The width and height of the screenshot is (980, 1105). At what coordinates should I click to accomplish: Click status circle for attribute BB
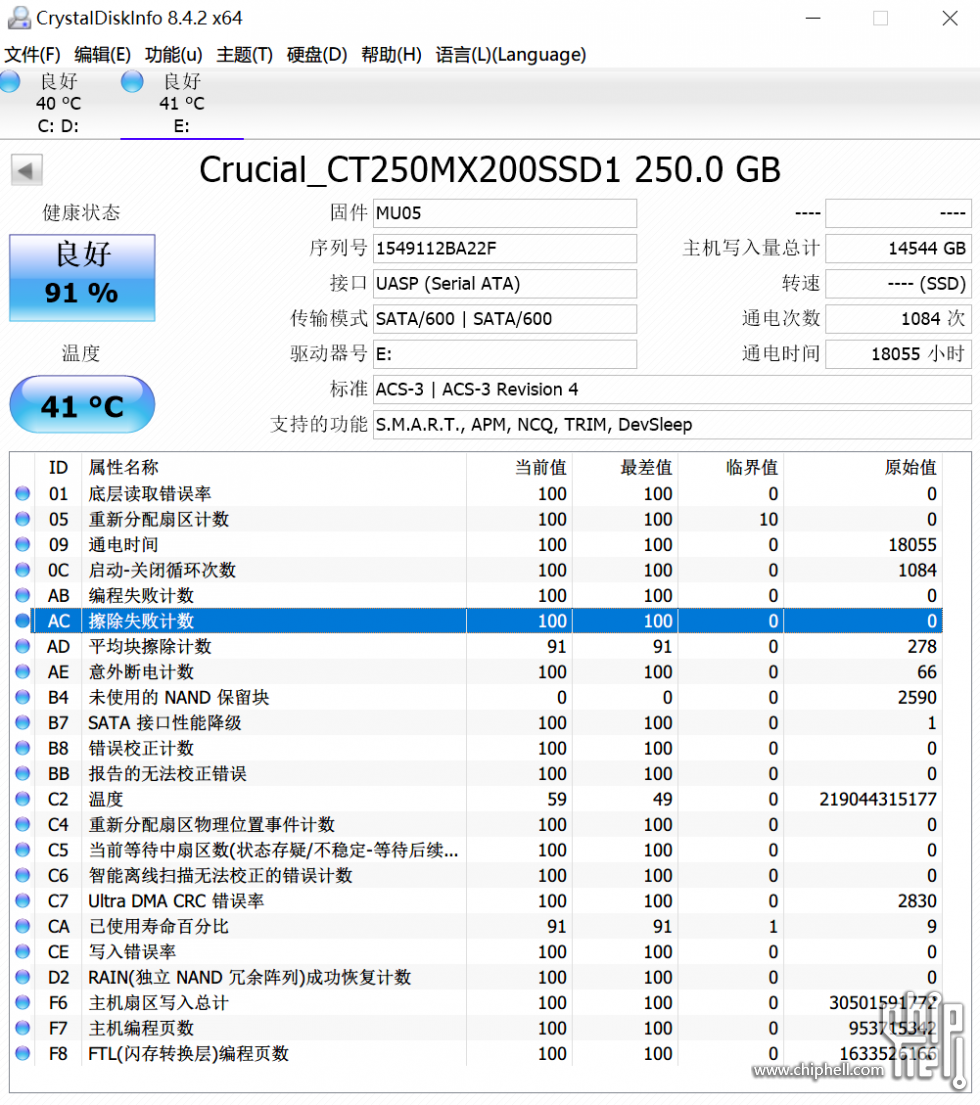[x=23, y=773]
